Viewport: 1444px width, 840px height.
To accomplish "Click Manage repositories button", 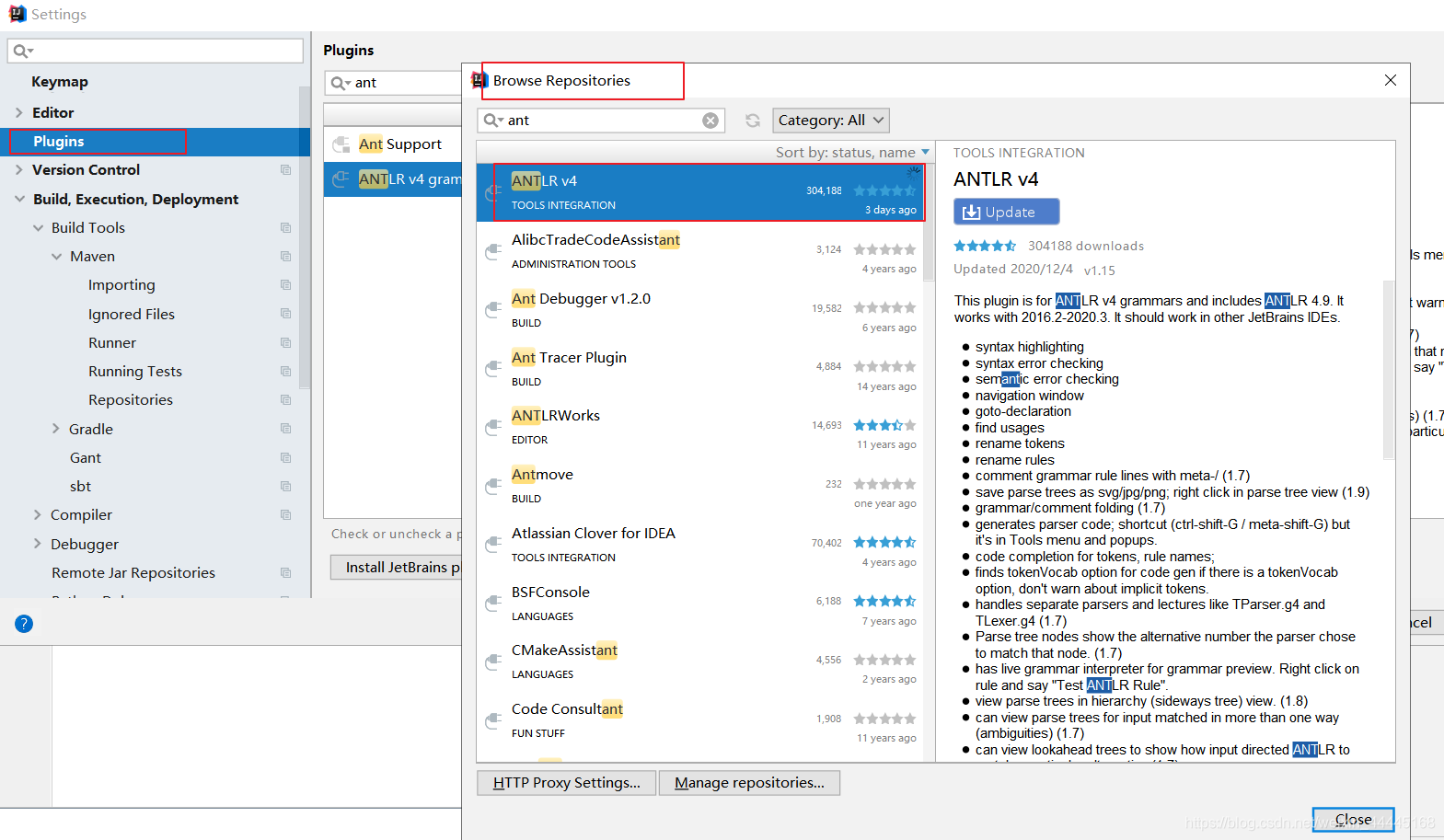I will (749, 783).
